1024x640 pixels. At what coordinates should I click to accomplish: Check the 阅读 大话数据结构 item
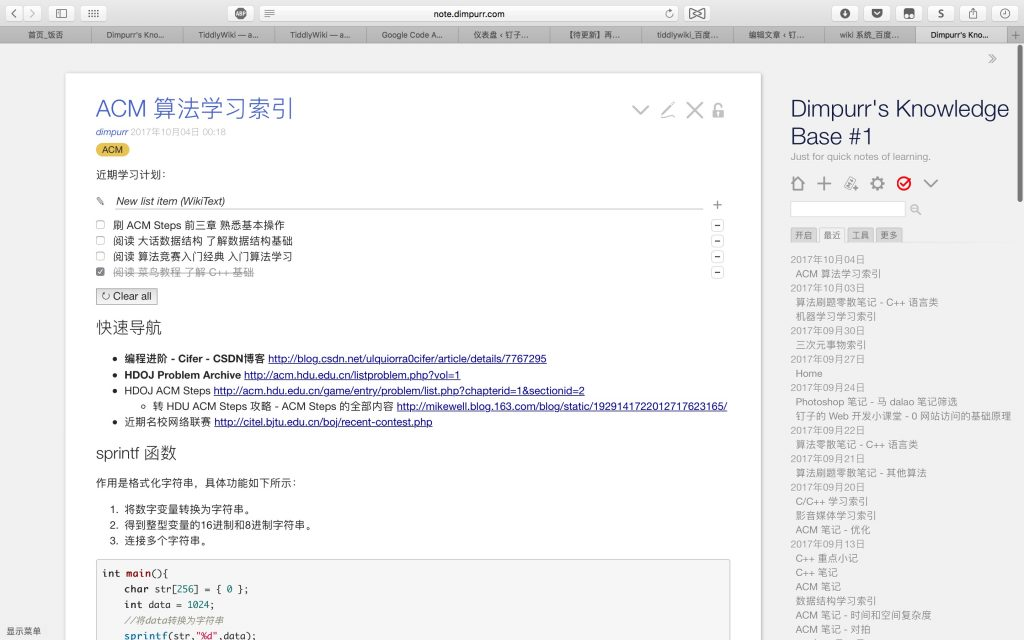100,240
